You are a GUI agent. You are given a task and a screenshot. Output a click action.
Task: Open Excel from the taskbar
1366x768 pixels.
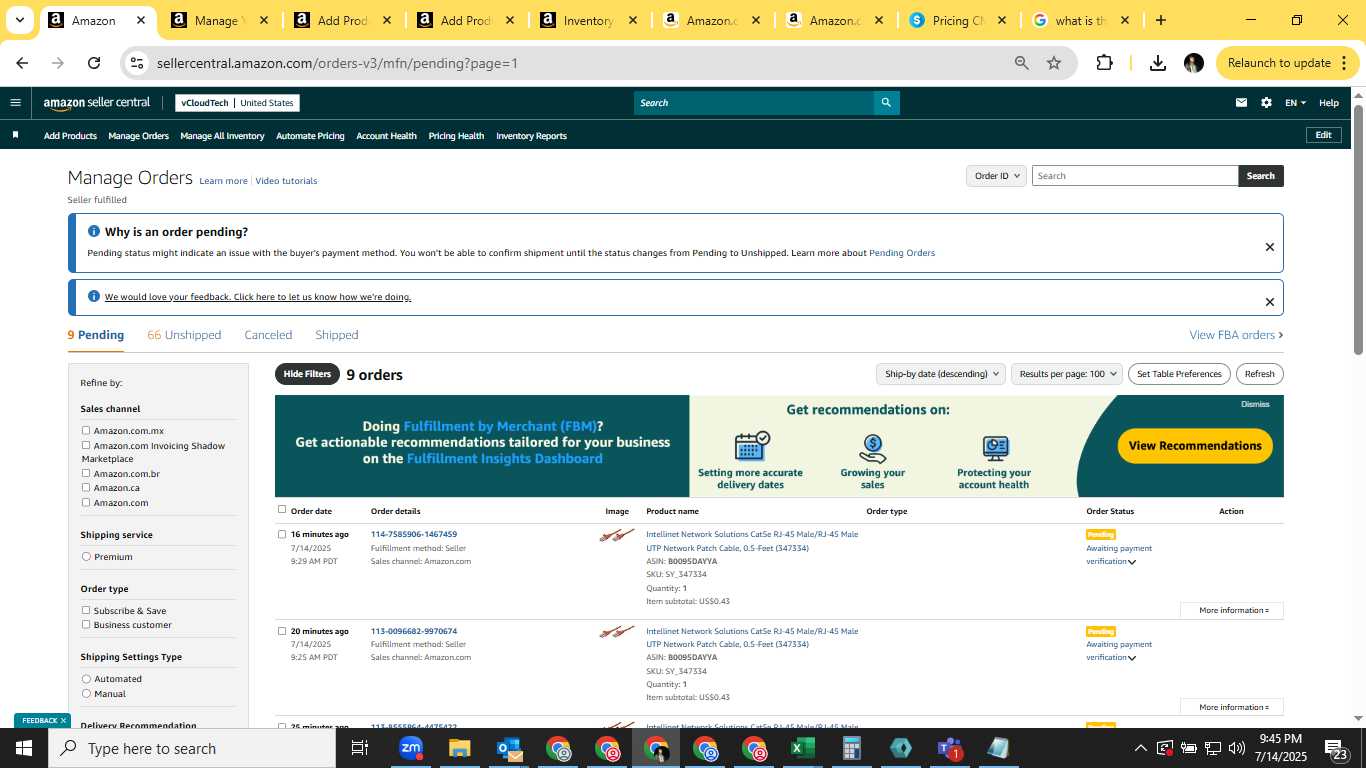point(802,748)
